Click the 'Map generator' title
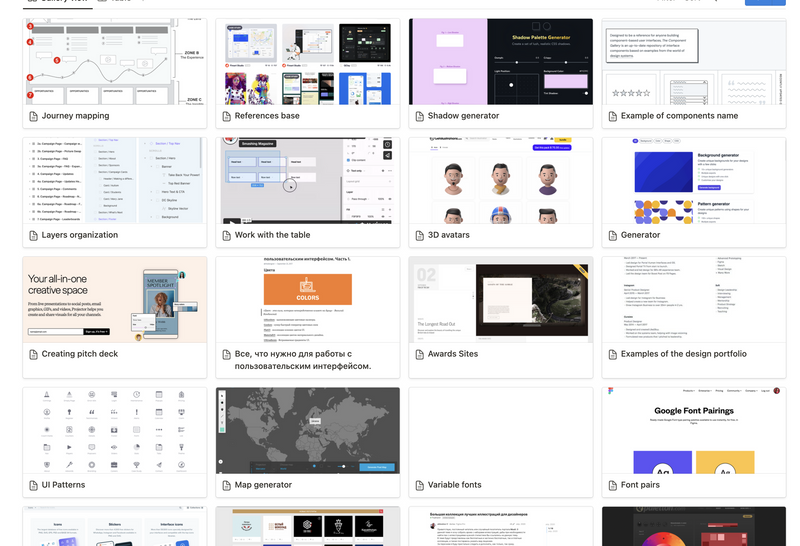The height and width of the screenshot is (546, 800). pos(263,485)
